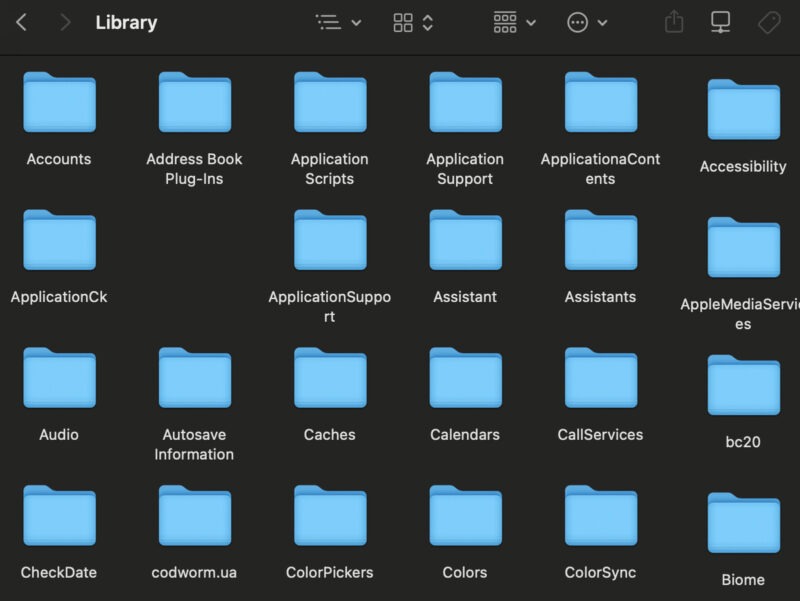Screen dimensions: 800x601
Task: Open the Accounts folder
Action: click(58, 102)
